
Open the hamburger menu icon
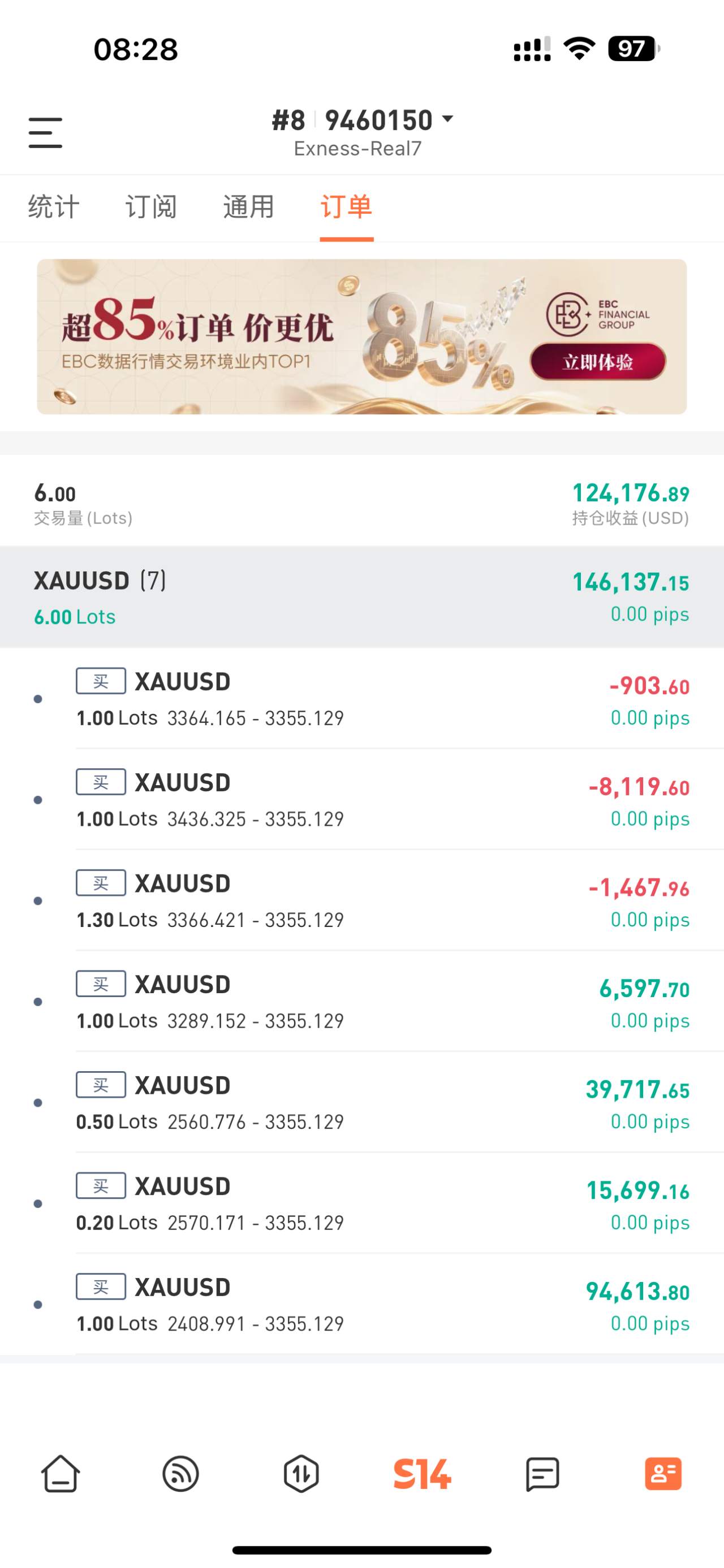(x=46, y=133)
